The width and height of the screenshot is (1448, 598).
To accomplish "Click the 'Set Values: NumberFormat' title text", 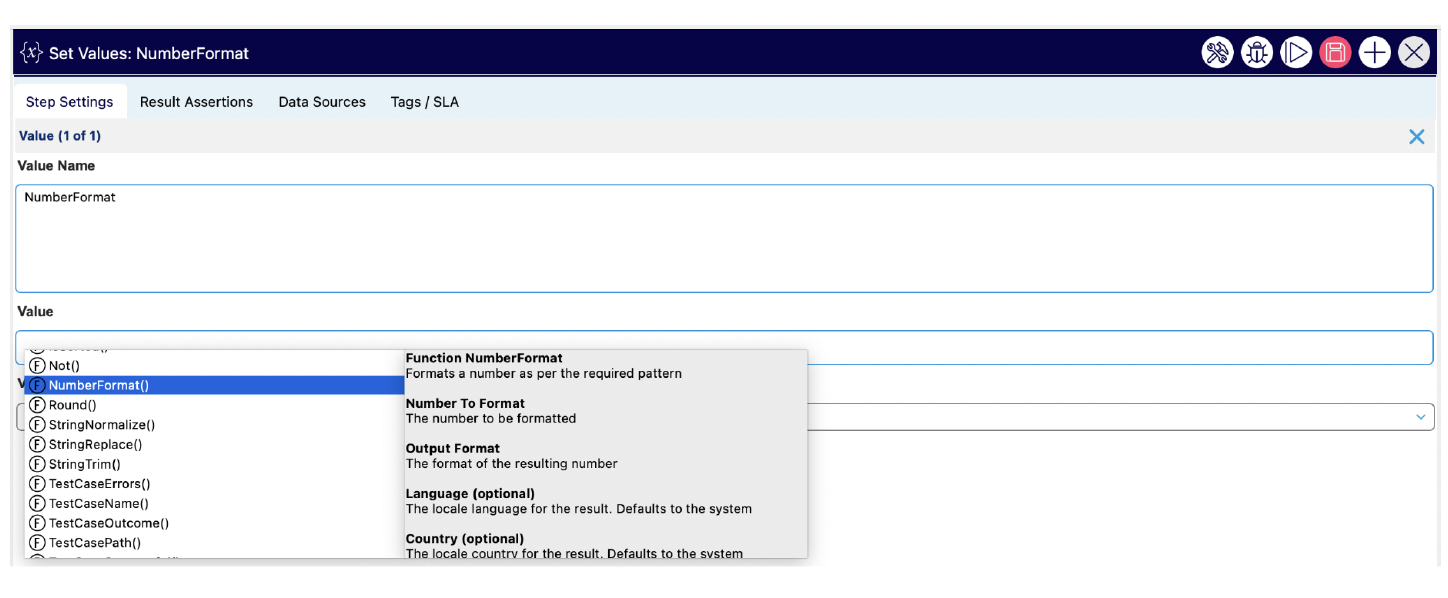I will 149,53.
